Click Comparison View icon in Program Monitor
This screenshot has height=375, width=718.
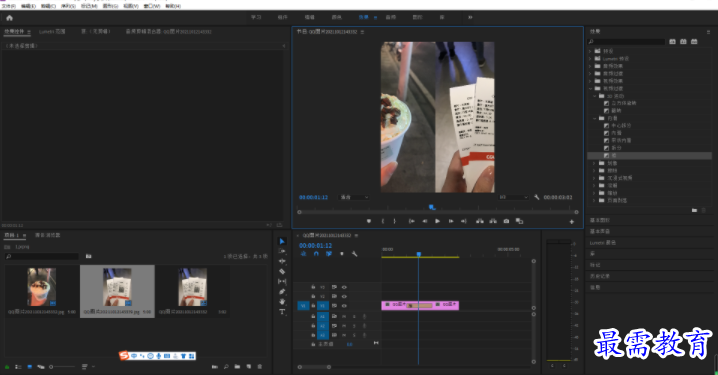click(519, 221)
